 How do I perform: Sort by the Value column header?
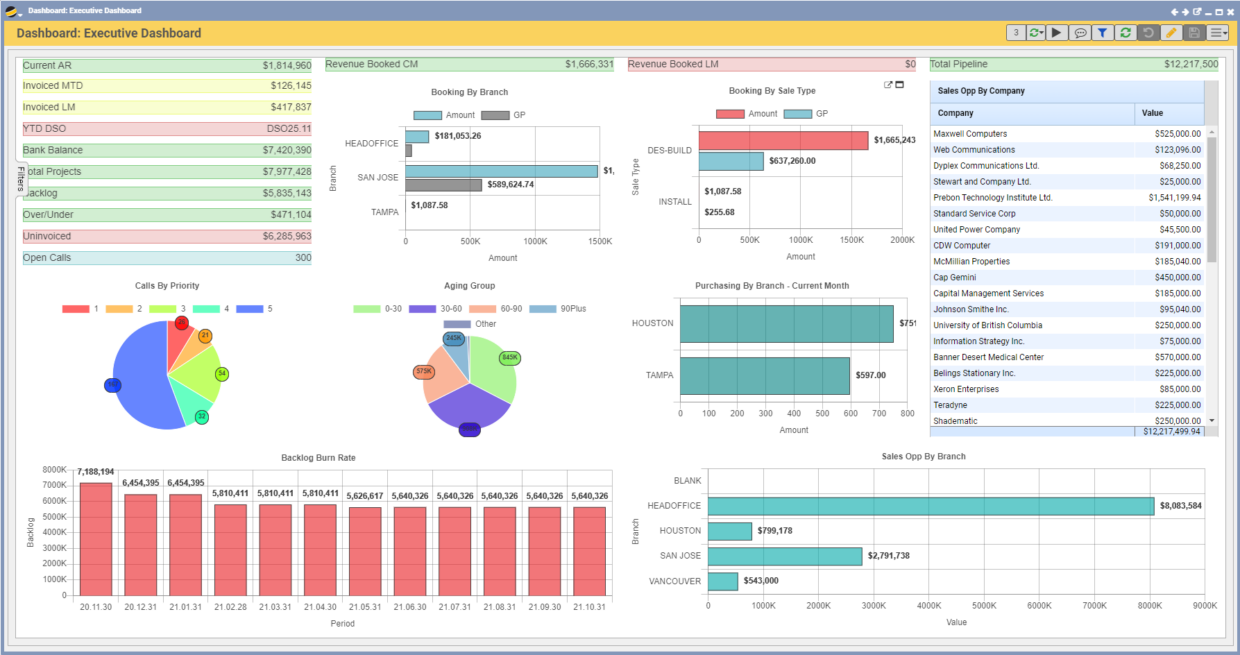click(1170, 113)
